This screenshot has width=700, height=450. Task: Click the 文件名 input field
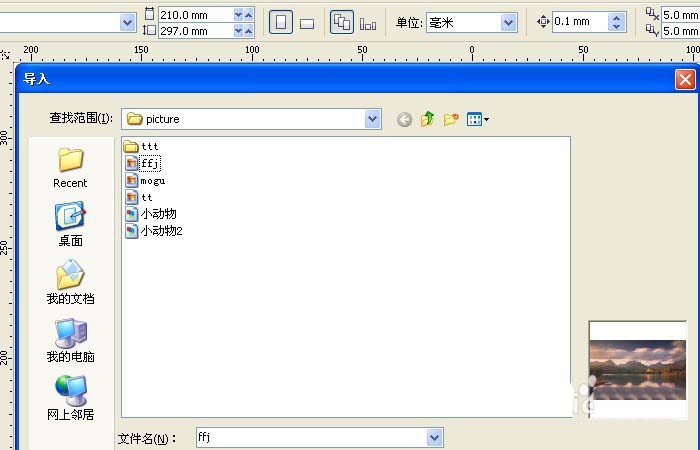pyautogui.click(x=312, y=438)
